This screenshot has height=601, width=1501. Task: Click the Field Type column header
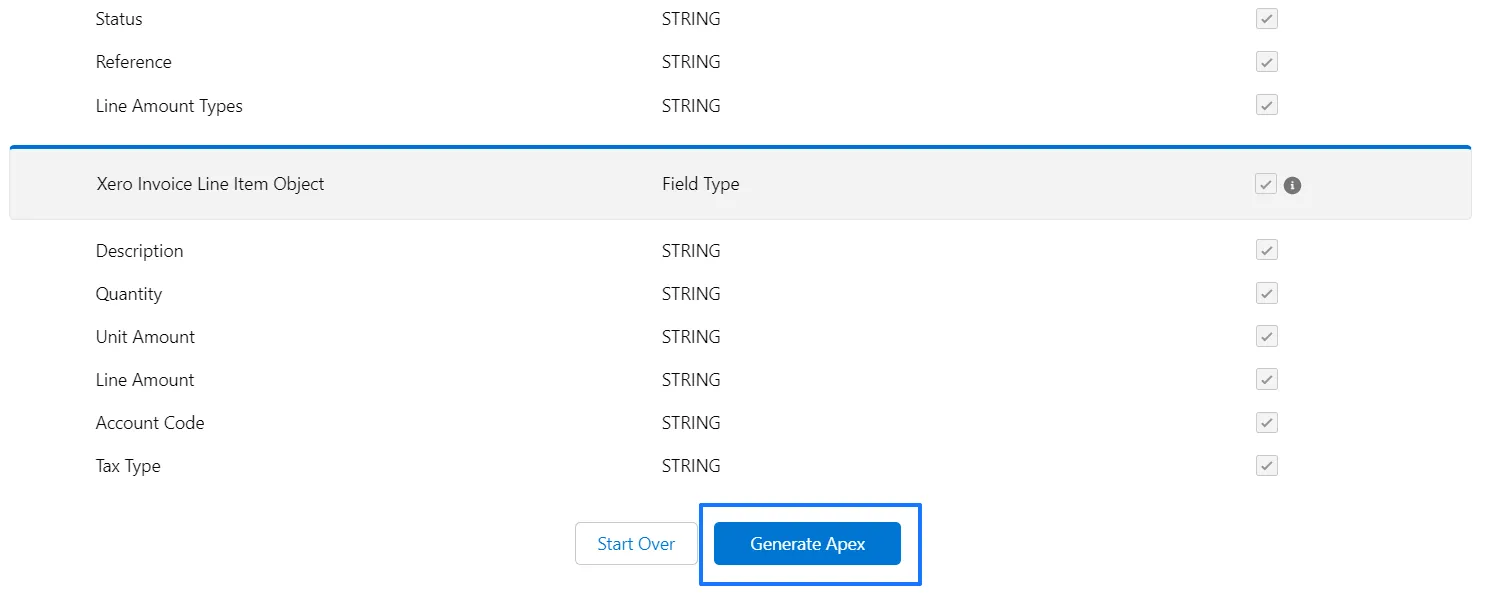[x=701, y=184]
